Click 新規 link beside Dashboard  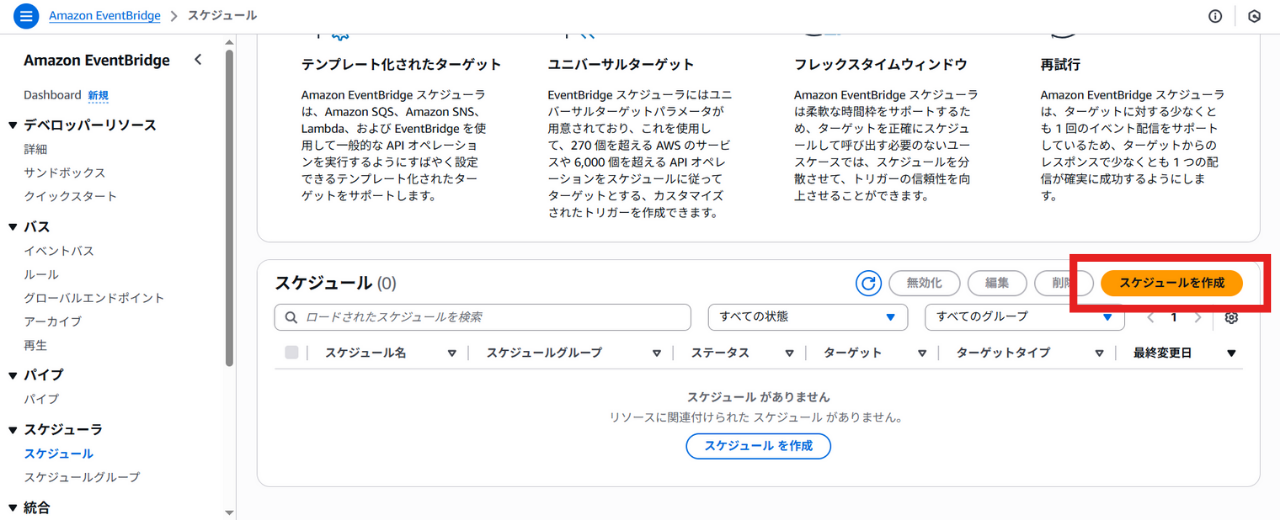[x=98, y=96]
